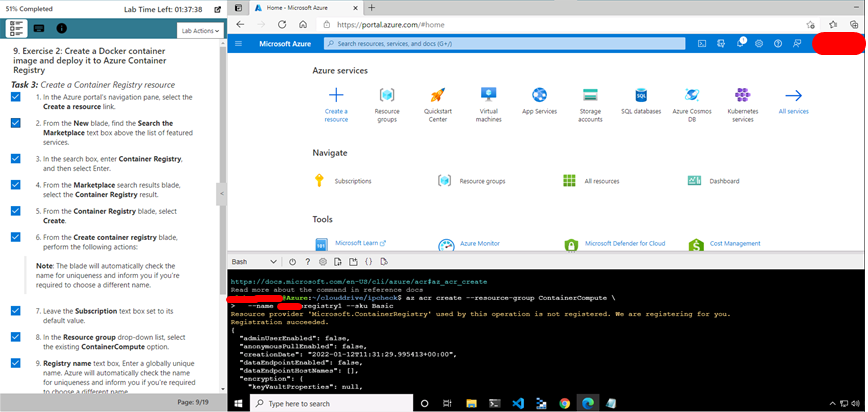The height and width of the screenshot is (412, 868).
Task: Open Windows Start menu
Action: click(240, 403)
